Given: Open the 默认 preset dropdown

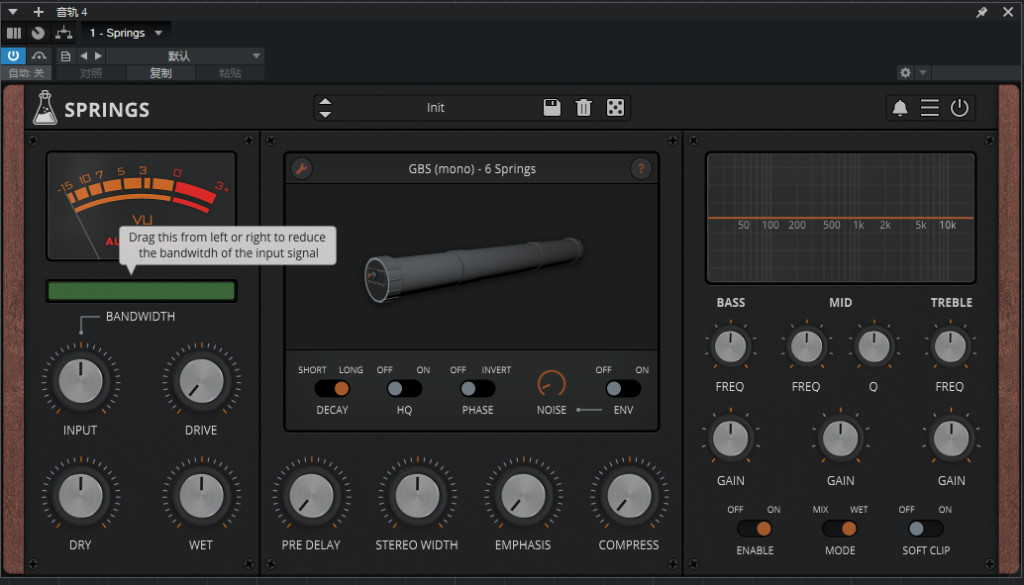Looking at the screenshot, I should point(185,56).
